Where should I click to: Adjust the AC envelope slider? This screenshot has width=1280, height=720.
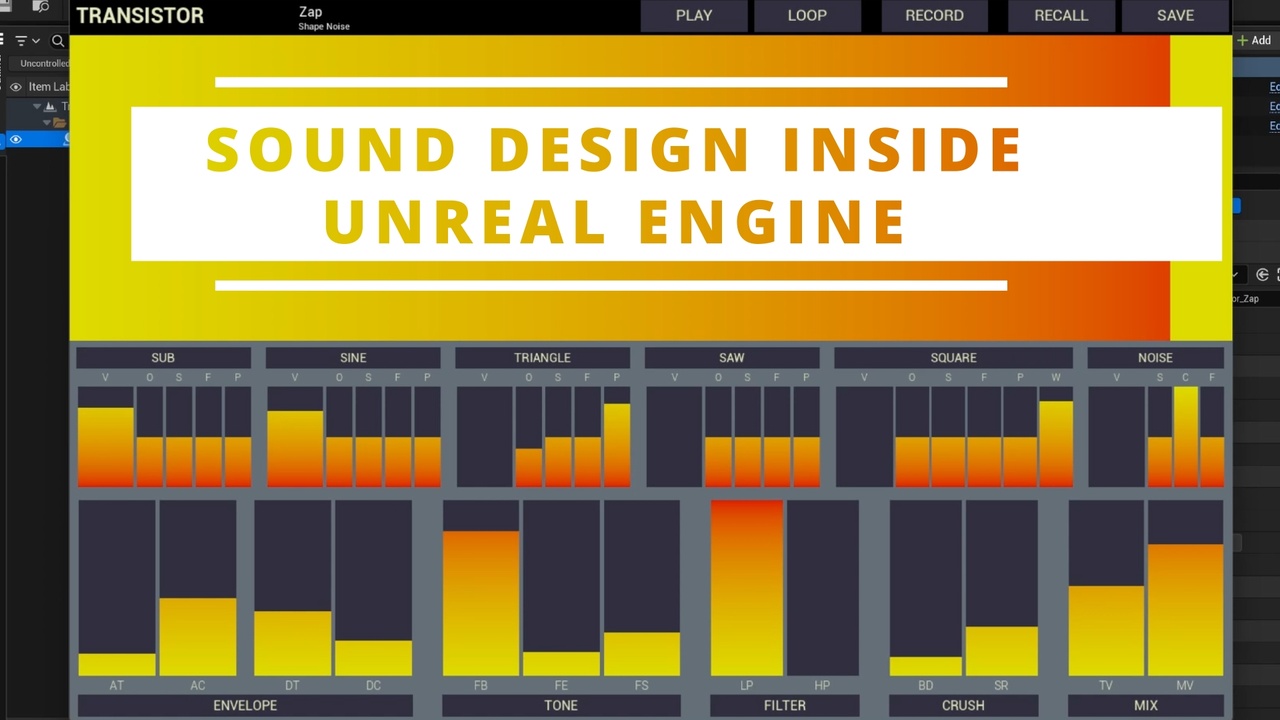(x=198, y=588)
